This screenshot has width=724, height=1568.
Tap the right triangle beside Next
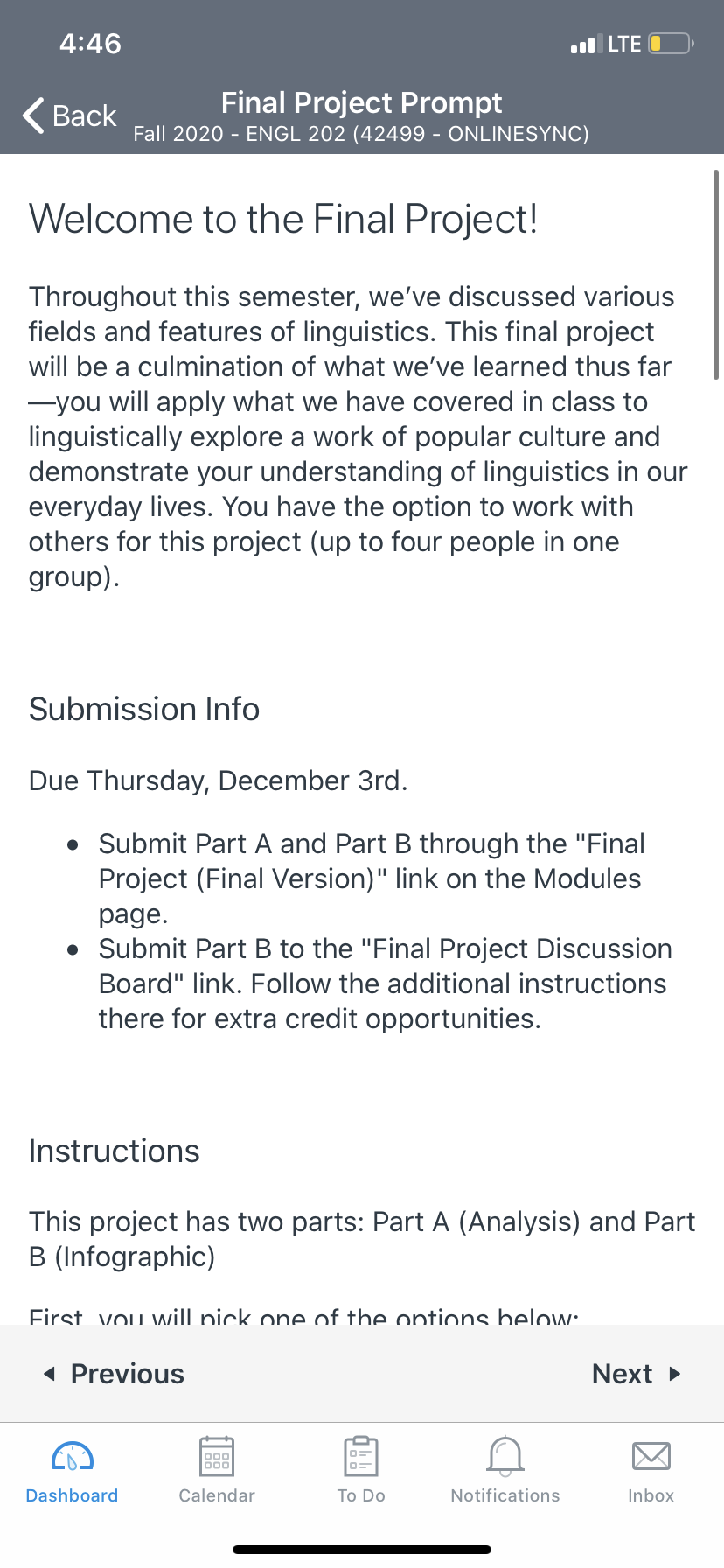coord(675,1374)
